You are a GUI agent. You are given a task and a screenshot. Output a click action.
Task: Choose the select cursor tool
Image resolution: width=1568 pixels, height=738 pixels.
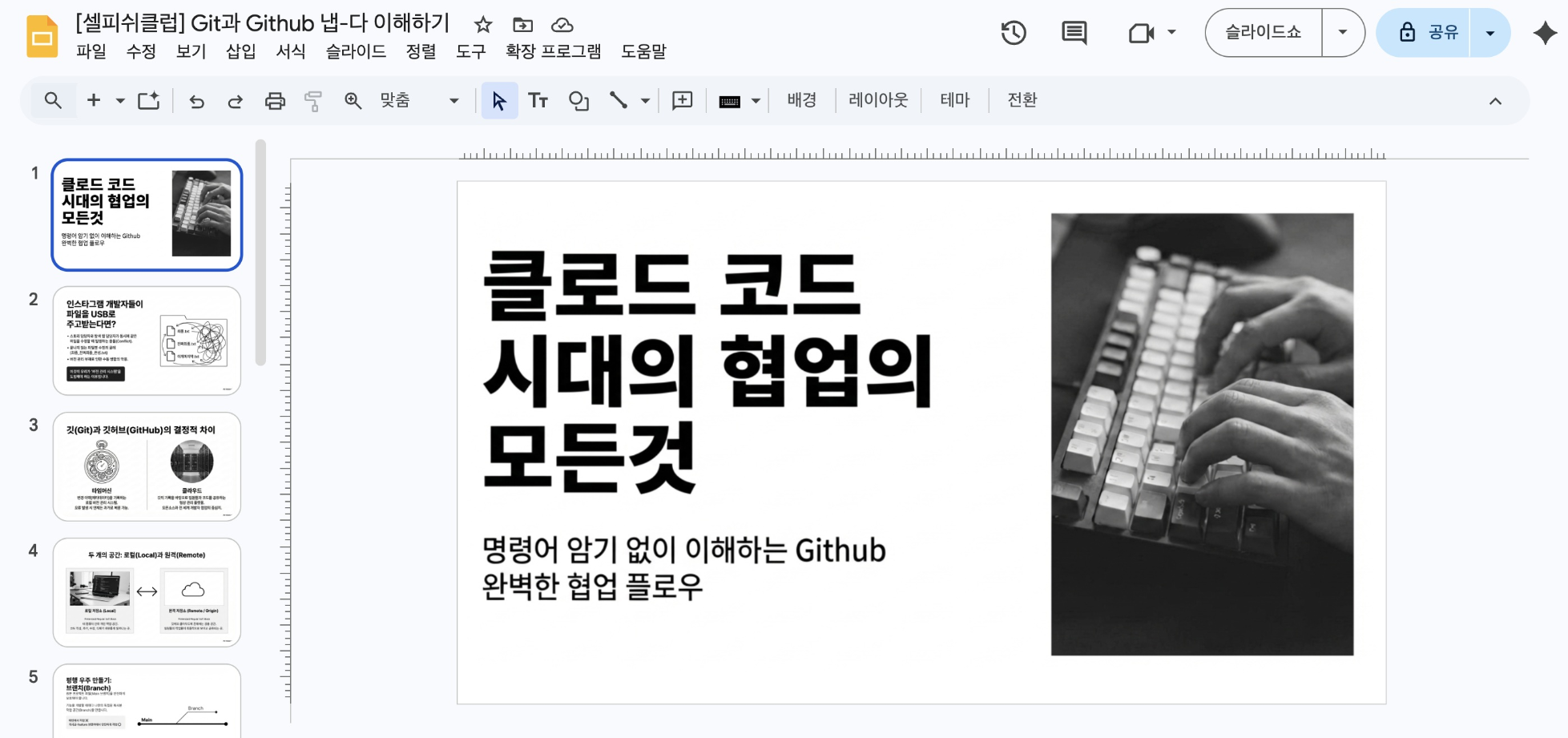(499, 101)
